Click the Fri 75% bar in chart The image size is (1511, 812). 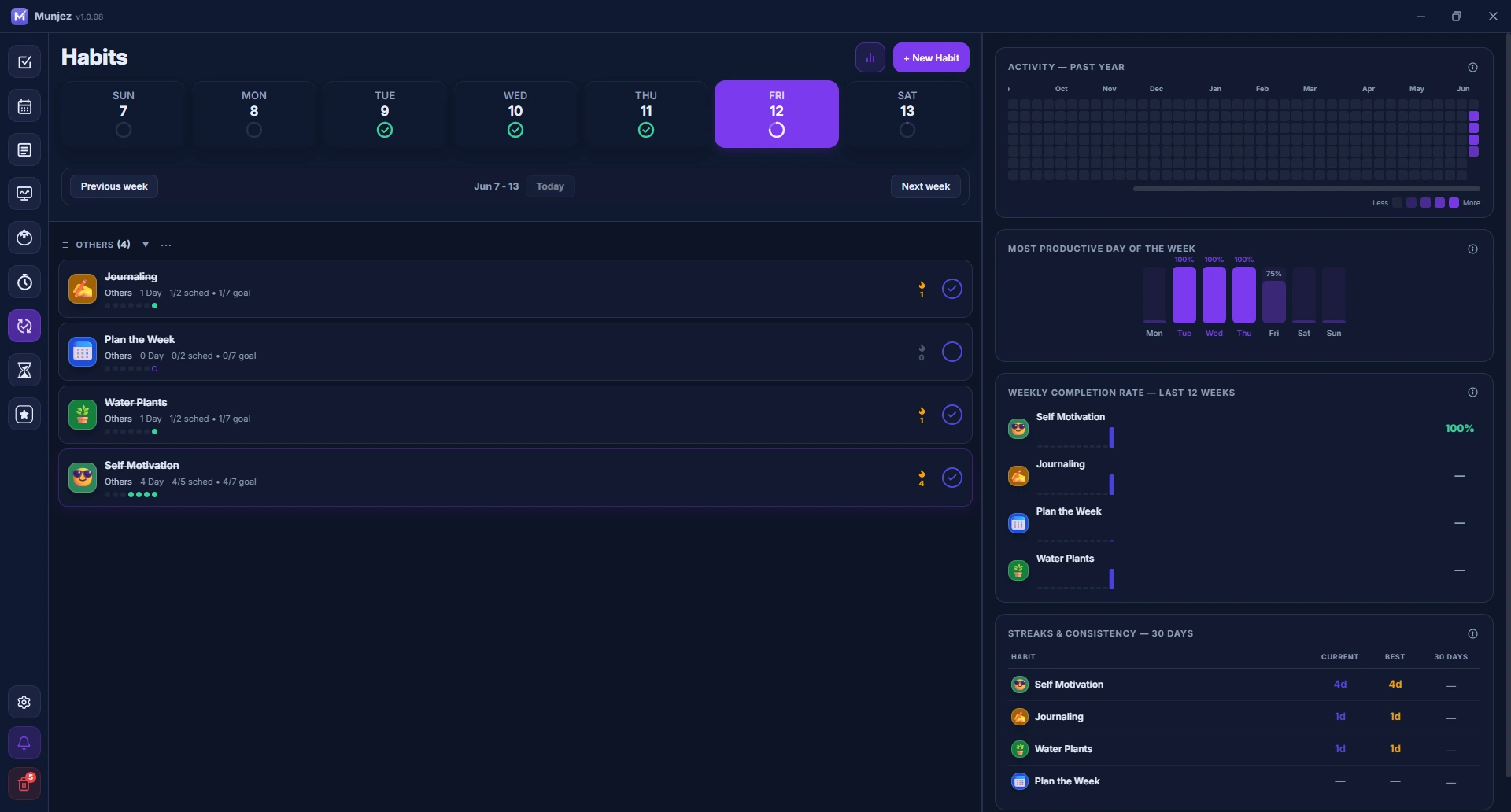[1274, 302]
